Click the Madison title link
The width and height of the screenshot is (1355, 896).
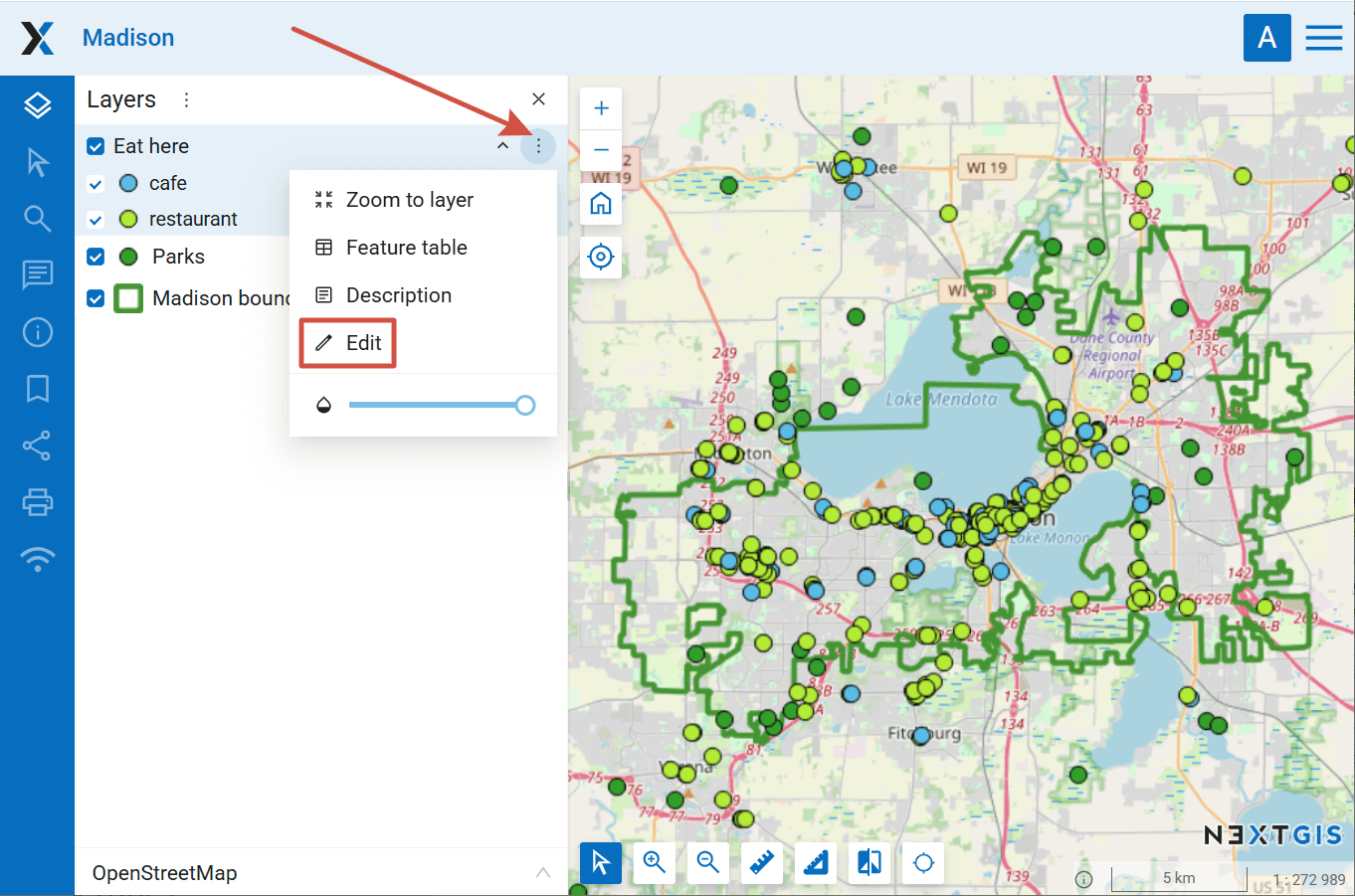tap(128, 38)
